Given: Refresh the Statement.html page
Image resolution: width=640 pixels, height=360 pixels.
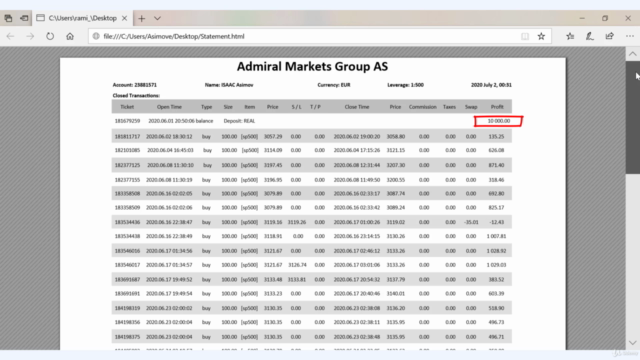Looking at the screenshot, I should (x=50, y=36).
